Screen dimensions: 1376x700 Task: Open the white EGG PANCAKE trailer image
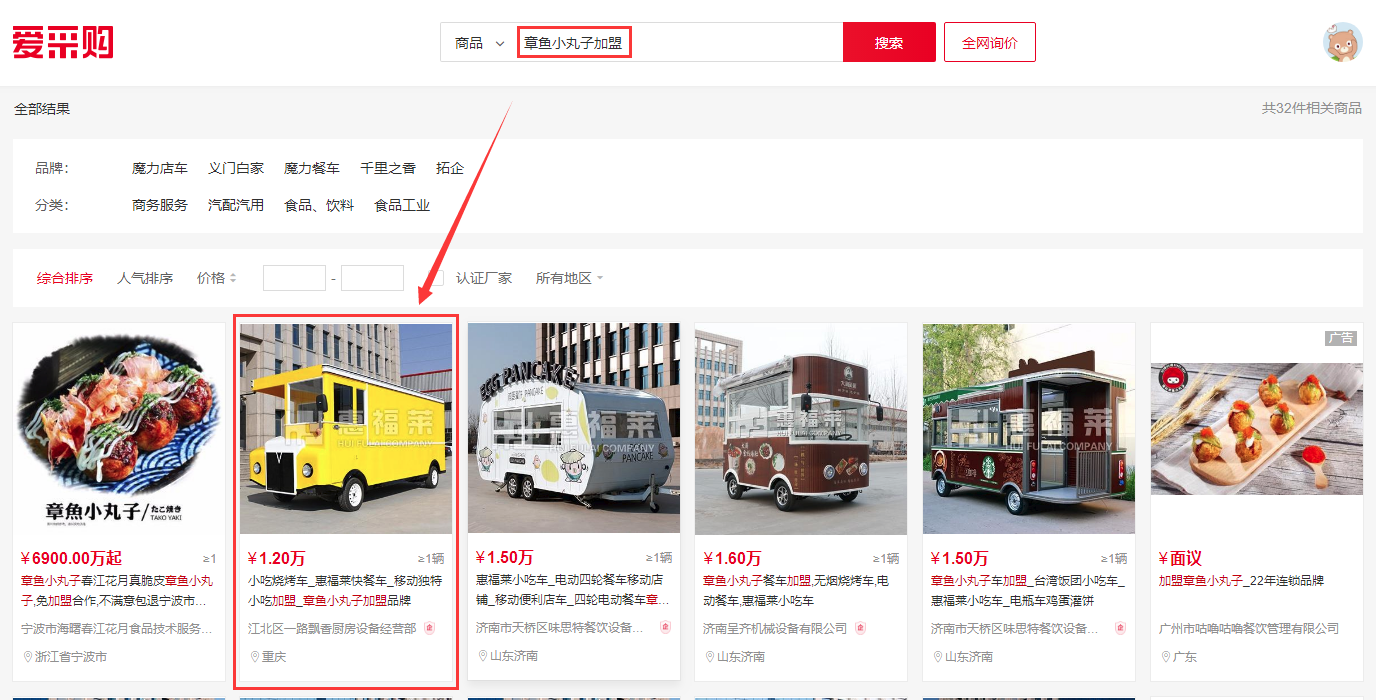point(574,428)
